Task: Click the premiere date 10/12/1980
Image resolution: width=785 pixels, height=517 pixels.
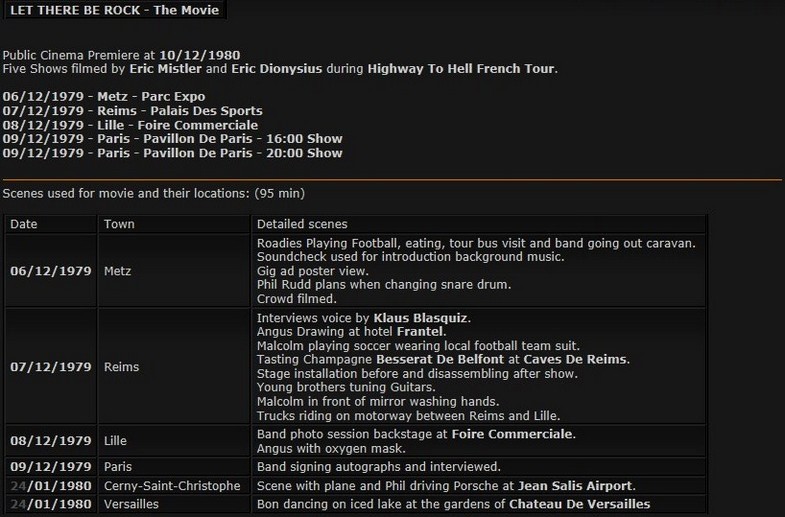Action: point(198,54)
